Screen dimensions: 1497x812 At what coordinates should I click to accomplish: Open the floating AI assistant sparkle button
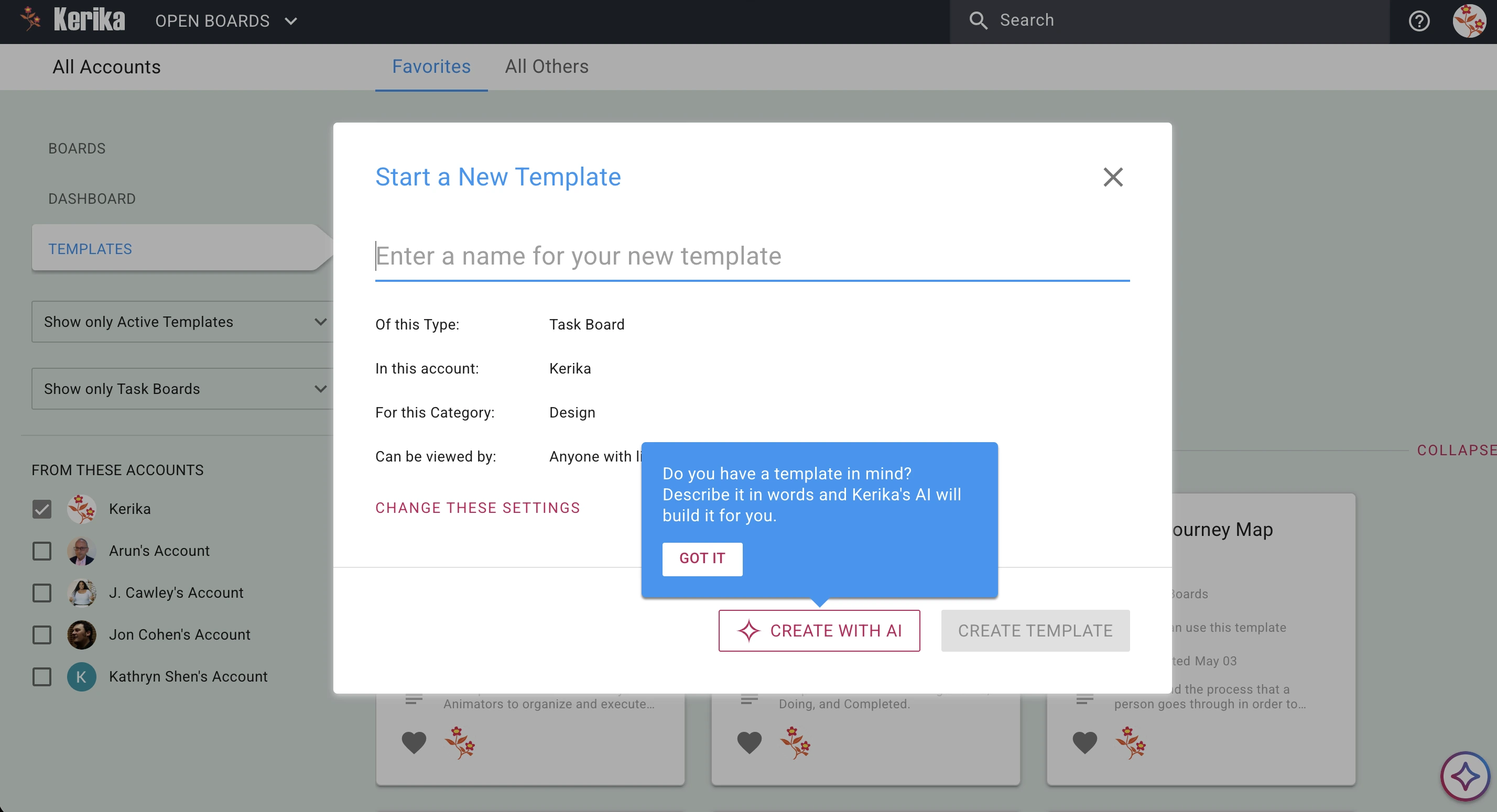[x=1465, y=776]
